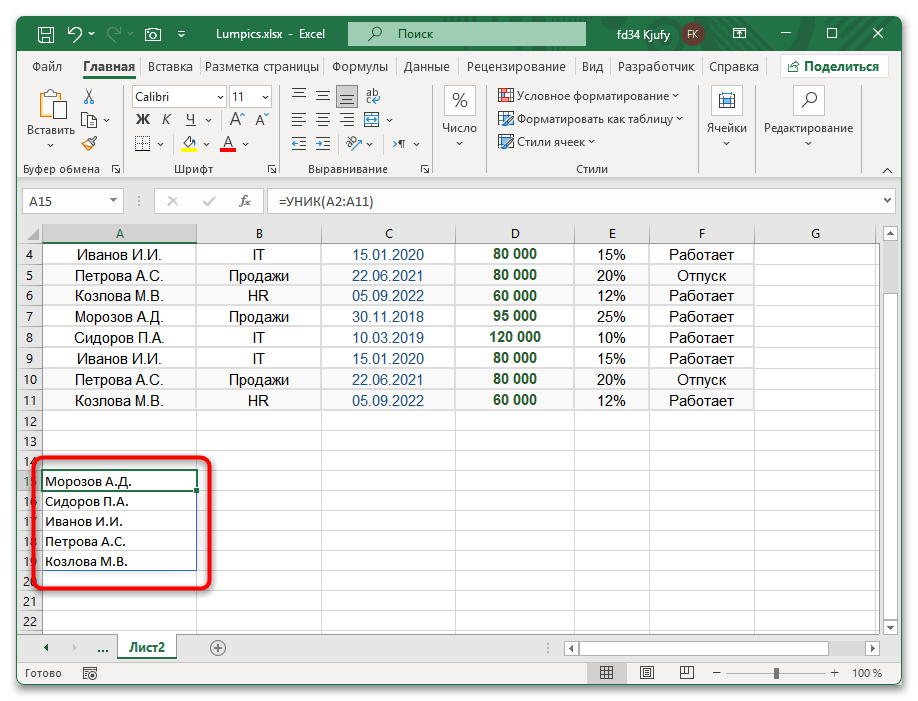918x701 pixels.
Task: Click the increase indent icon
Action: (322, 143)
